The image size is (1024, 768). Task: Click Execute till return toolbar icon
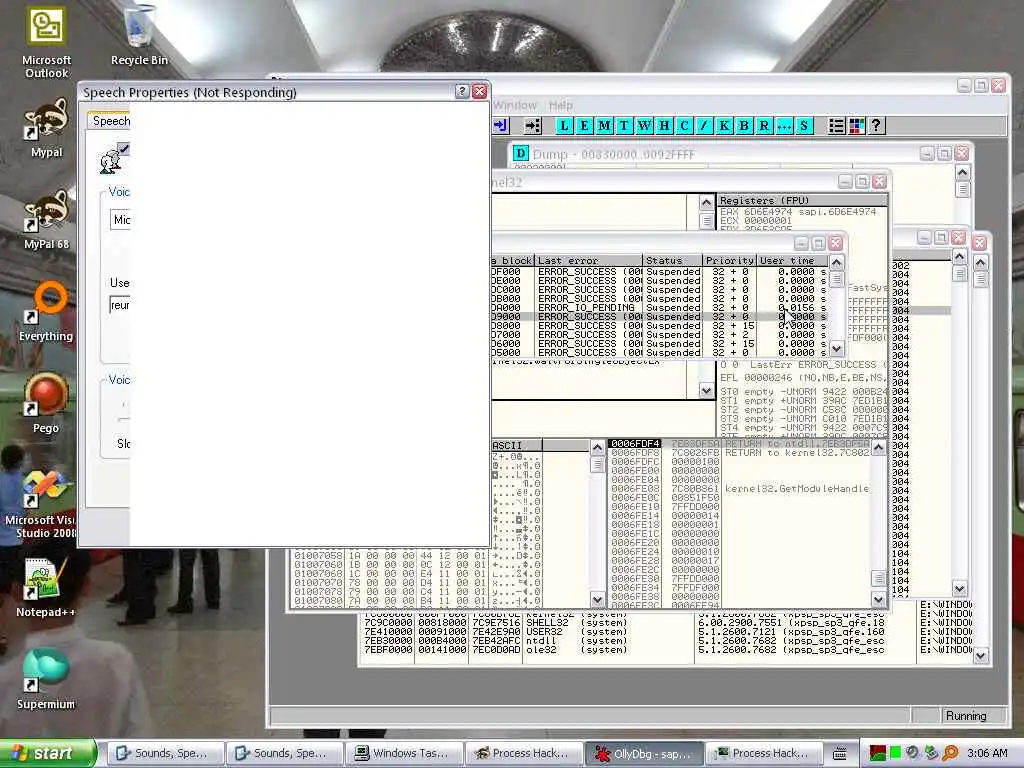point(502,126)
